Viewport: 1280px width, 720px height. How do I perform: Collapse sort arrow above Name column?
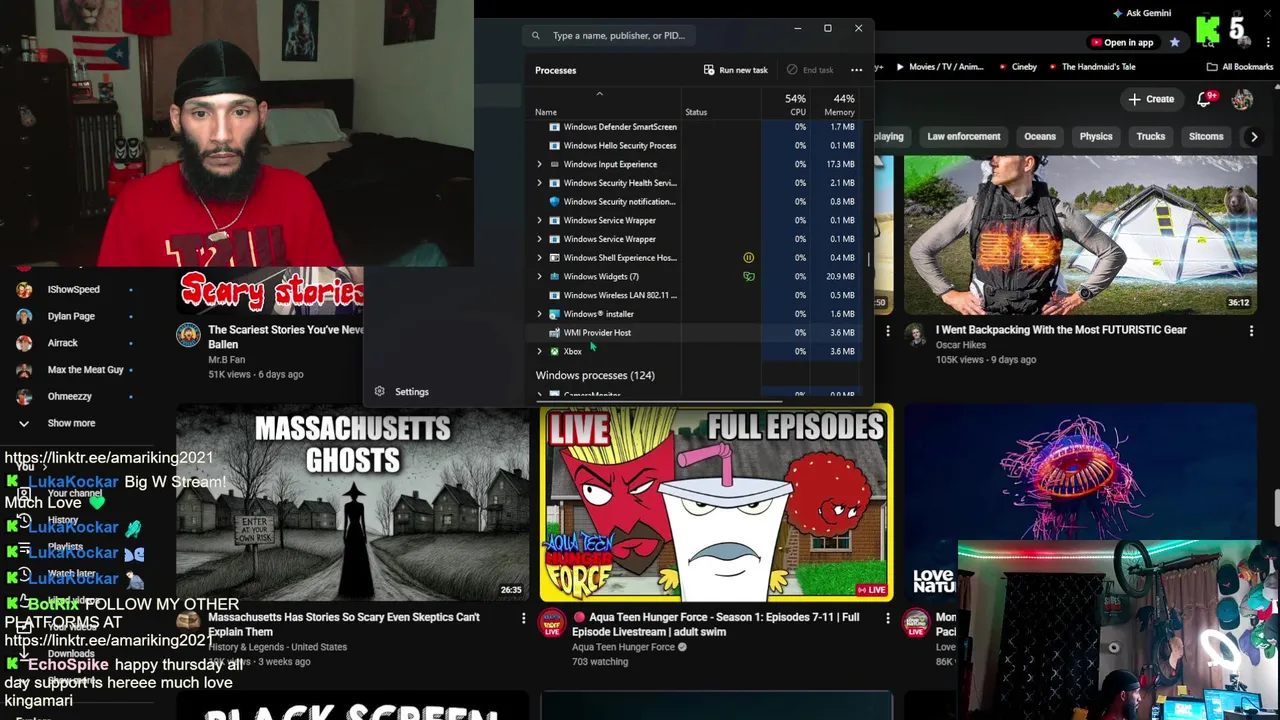pyautogui.click(x=599, y=94)
